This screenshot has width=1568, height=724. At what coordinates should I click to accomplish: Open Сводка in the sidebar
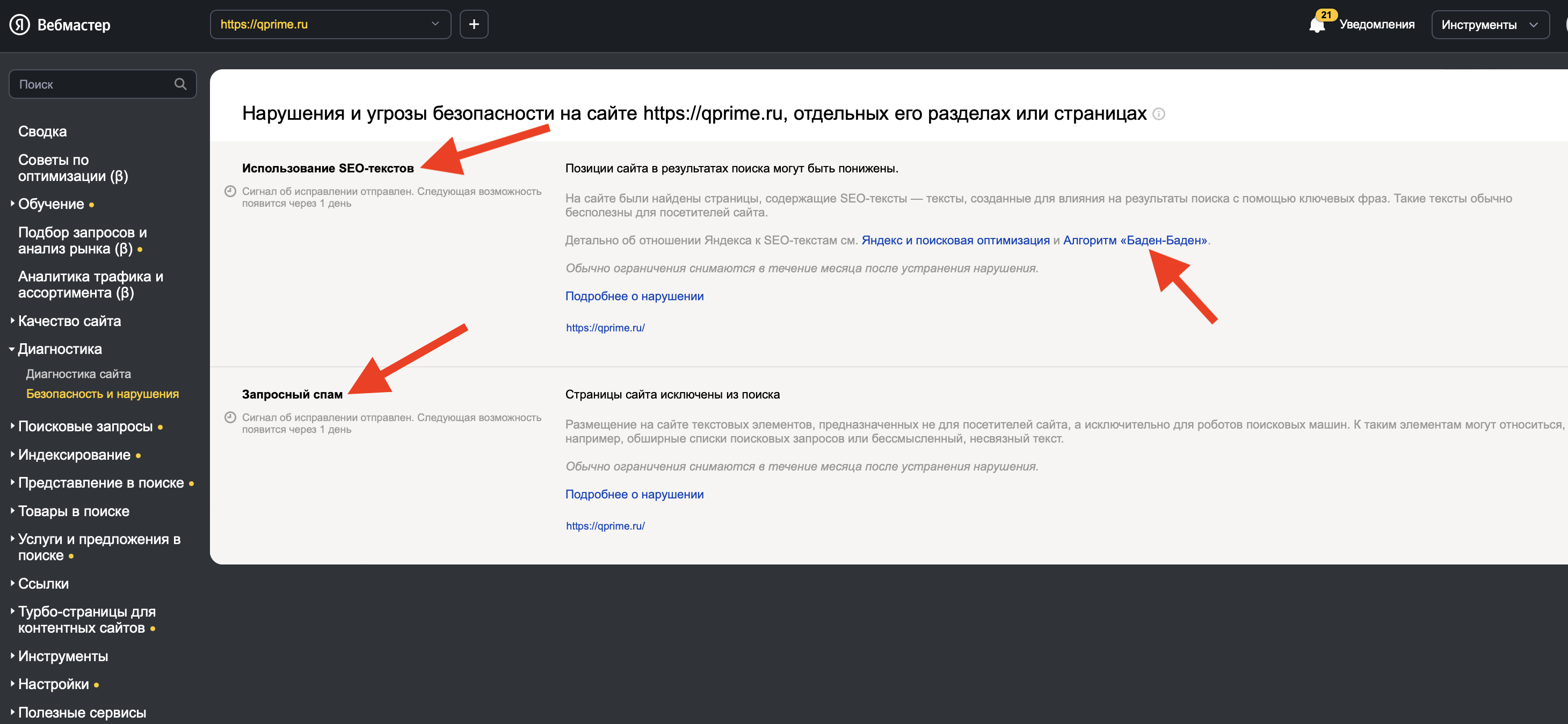coord(42,132)
